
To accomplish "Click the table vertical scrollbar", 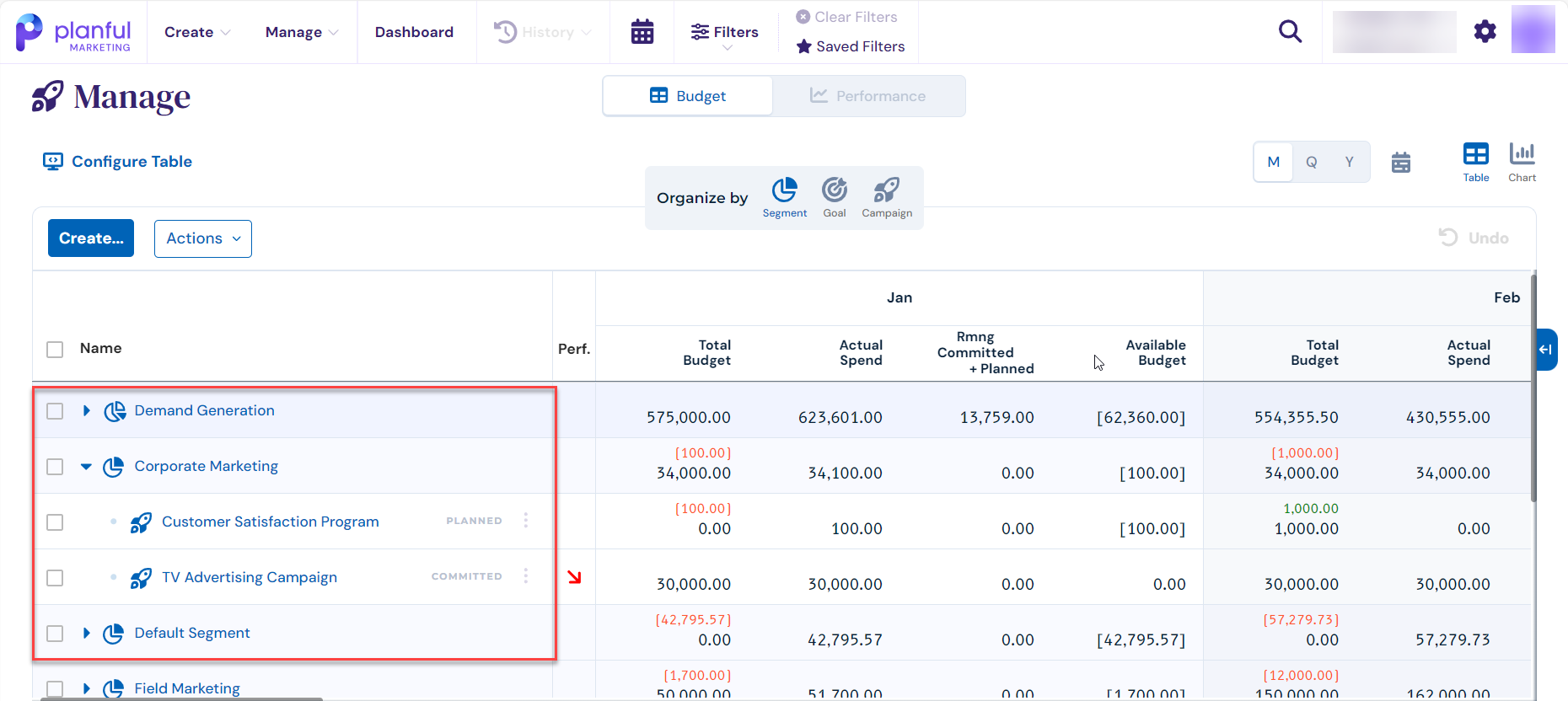I will tap(1533, 388).
